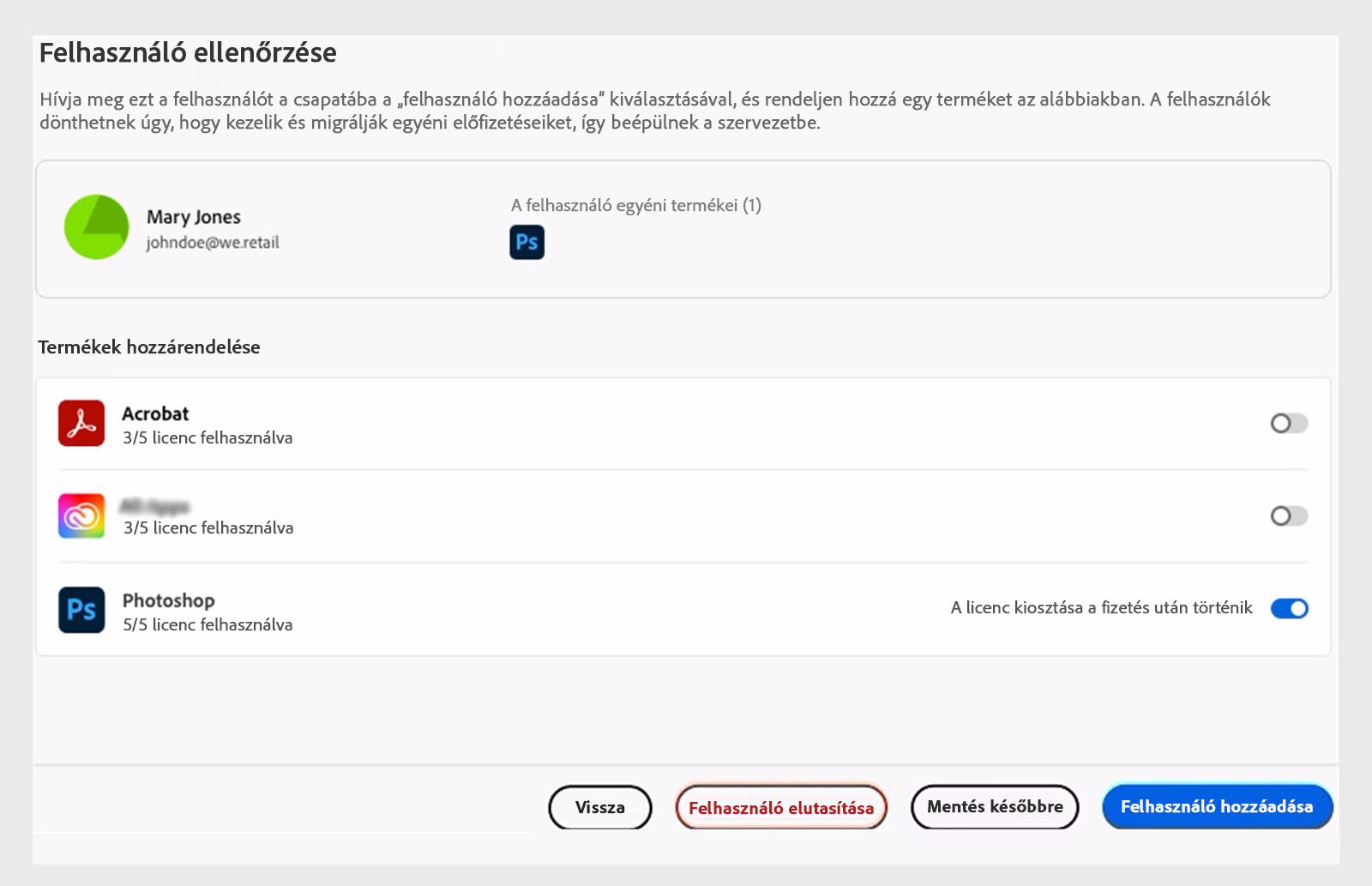Click the Photoshop icon under user's individual products
1372x886 pixels.
point(527,242)
